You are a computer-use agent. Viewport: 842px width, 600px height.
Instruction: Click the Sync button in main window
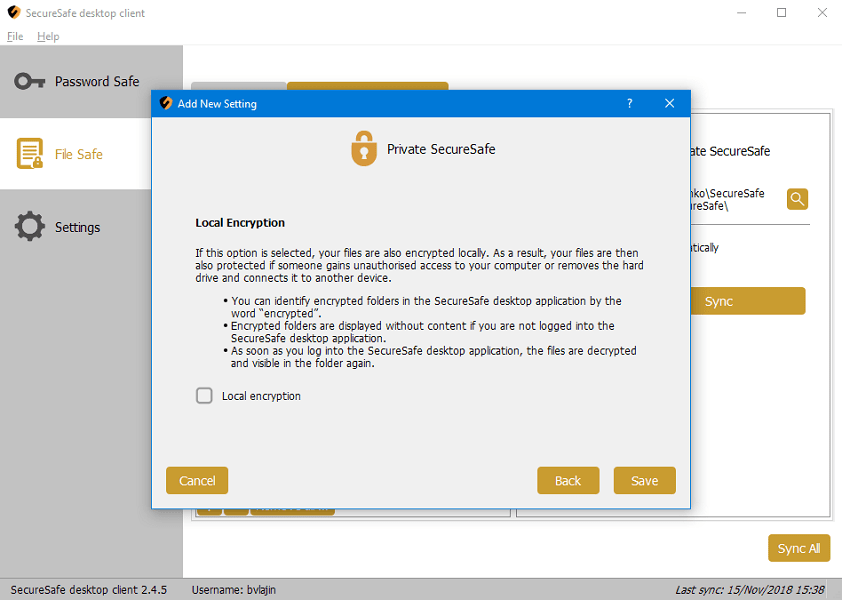(747, 301)
